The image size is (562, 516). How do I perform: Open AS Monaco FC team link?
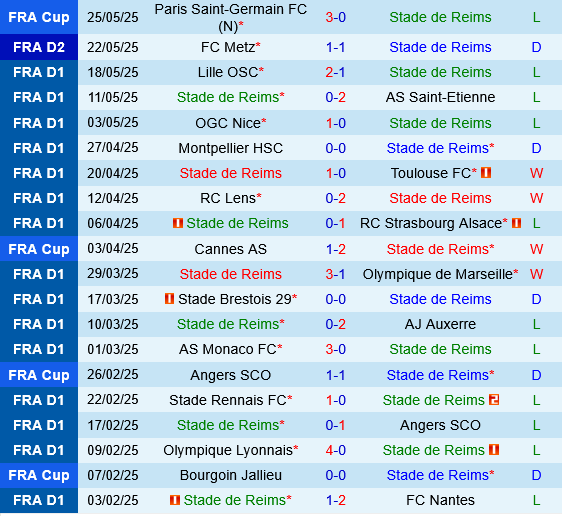click(x=228, y=349)
